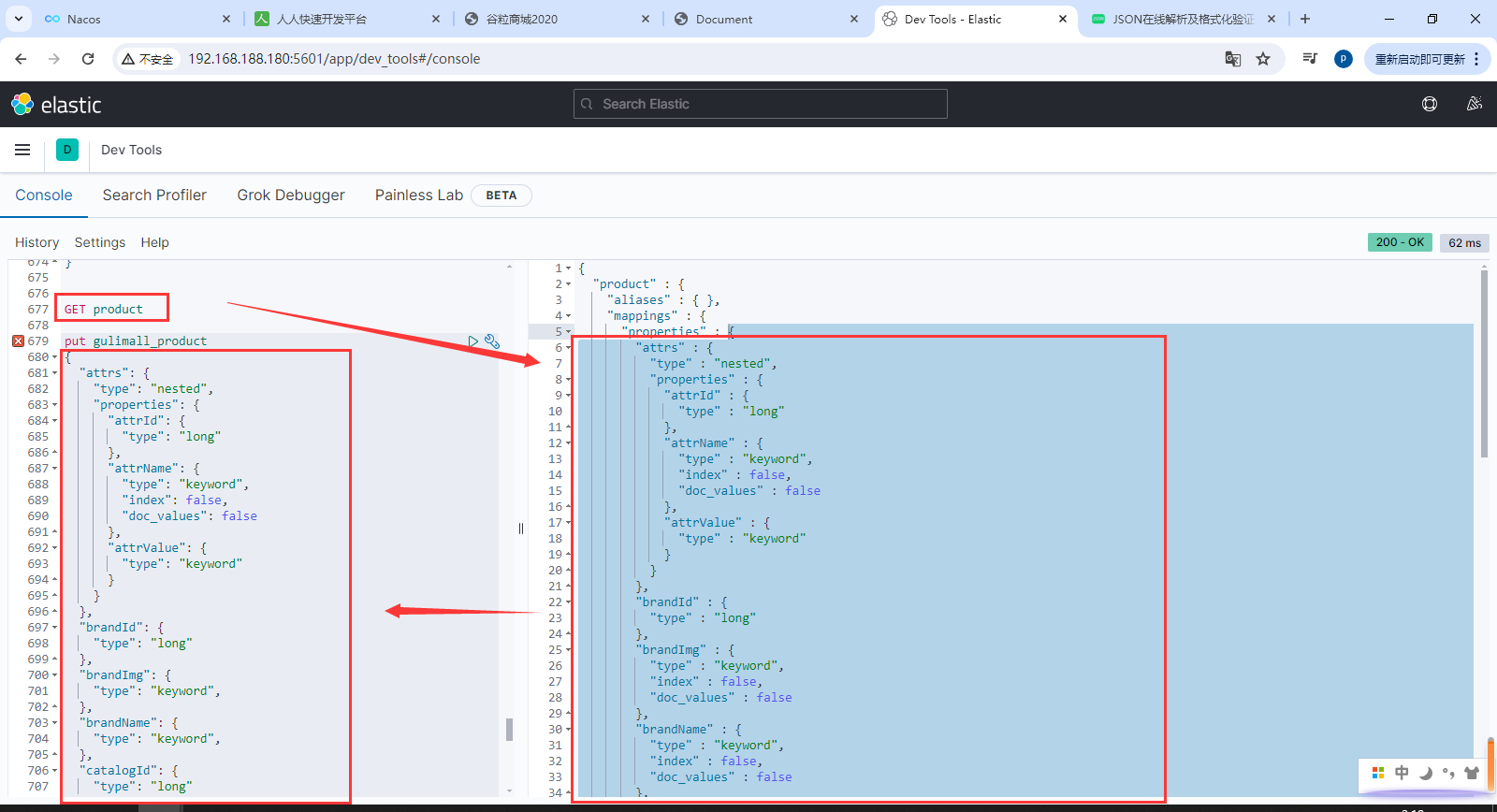The width and height of the screenshot is (1497, 812).
Task: Open the browser three-dot menu
Action: coord(1476,59)
